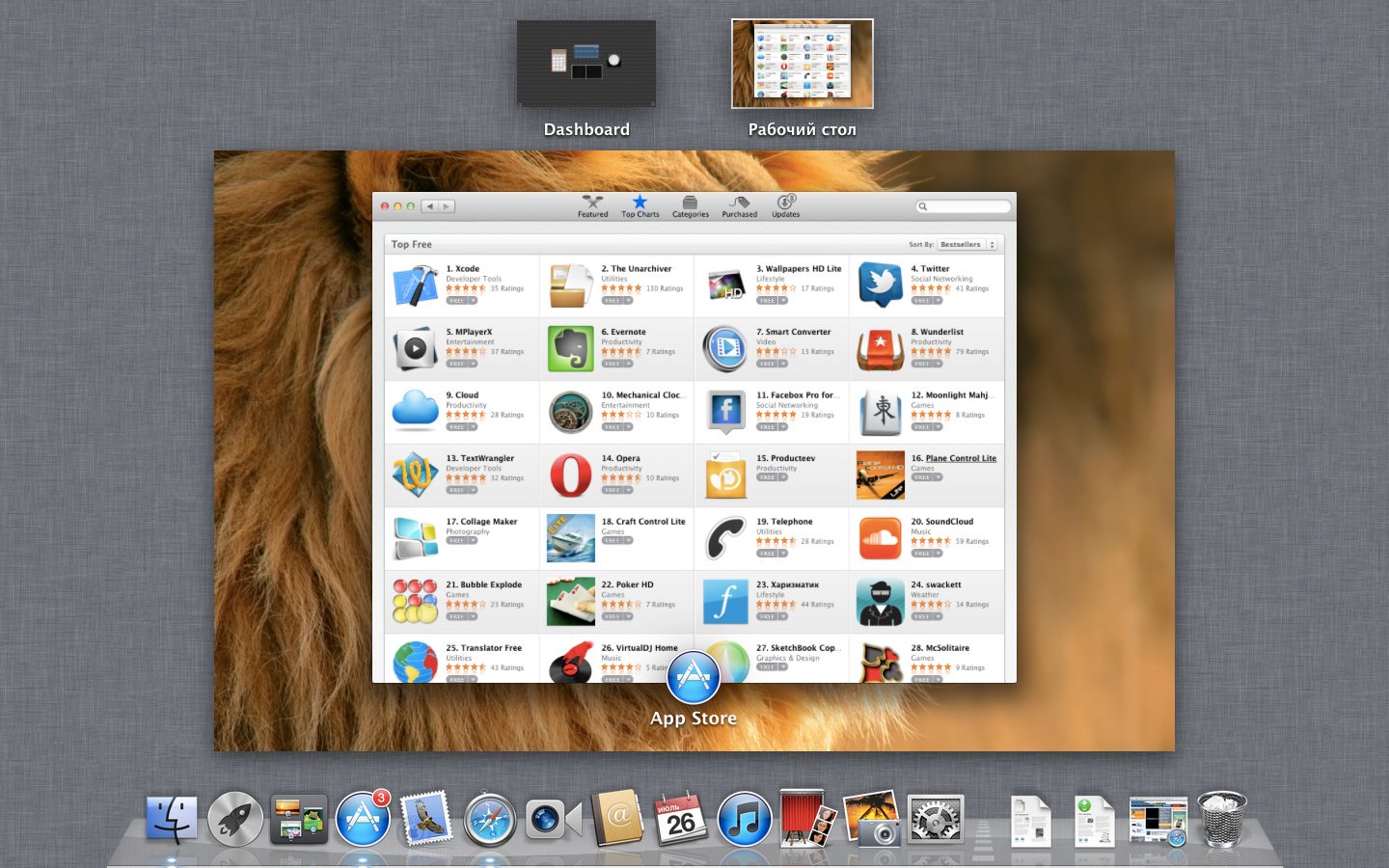Open the Moonlight Mahj... title

pyautogui.click(x=952, y=395)
